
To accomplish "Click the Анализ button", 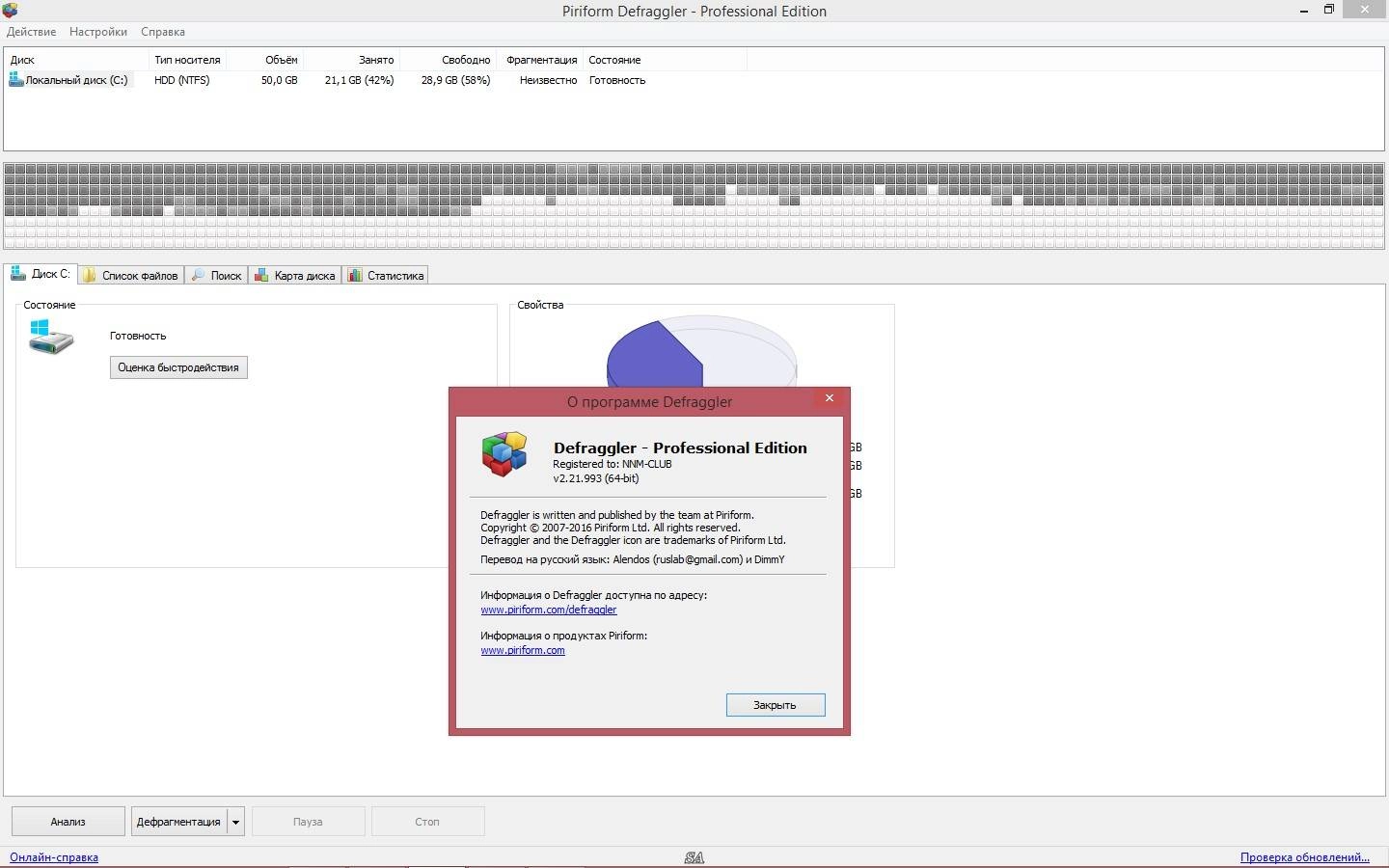I will click(68, 822).
